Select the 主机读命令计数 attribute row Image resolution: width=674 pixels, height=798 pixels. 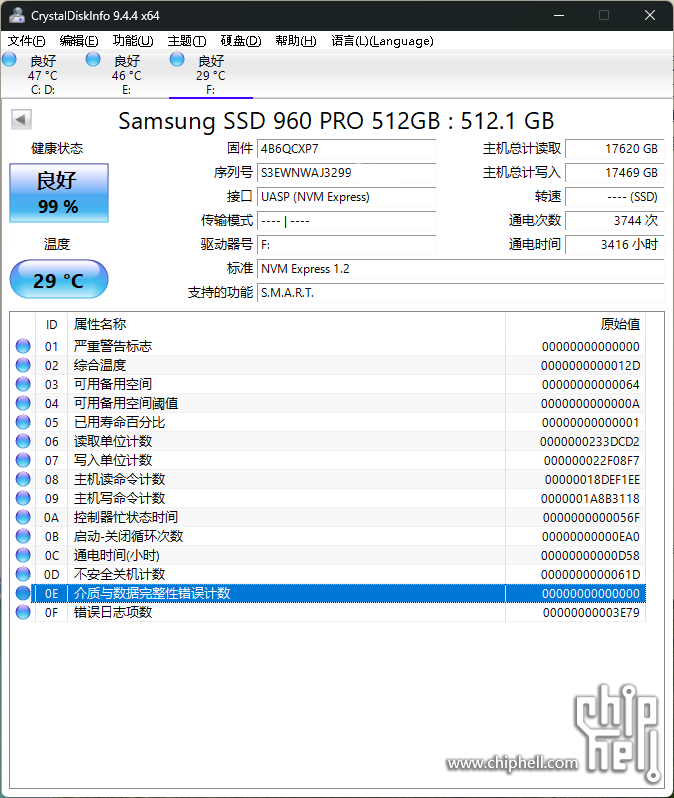tap(328, 479)
